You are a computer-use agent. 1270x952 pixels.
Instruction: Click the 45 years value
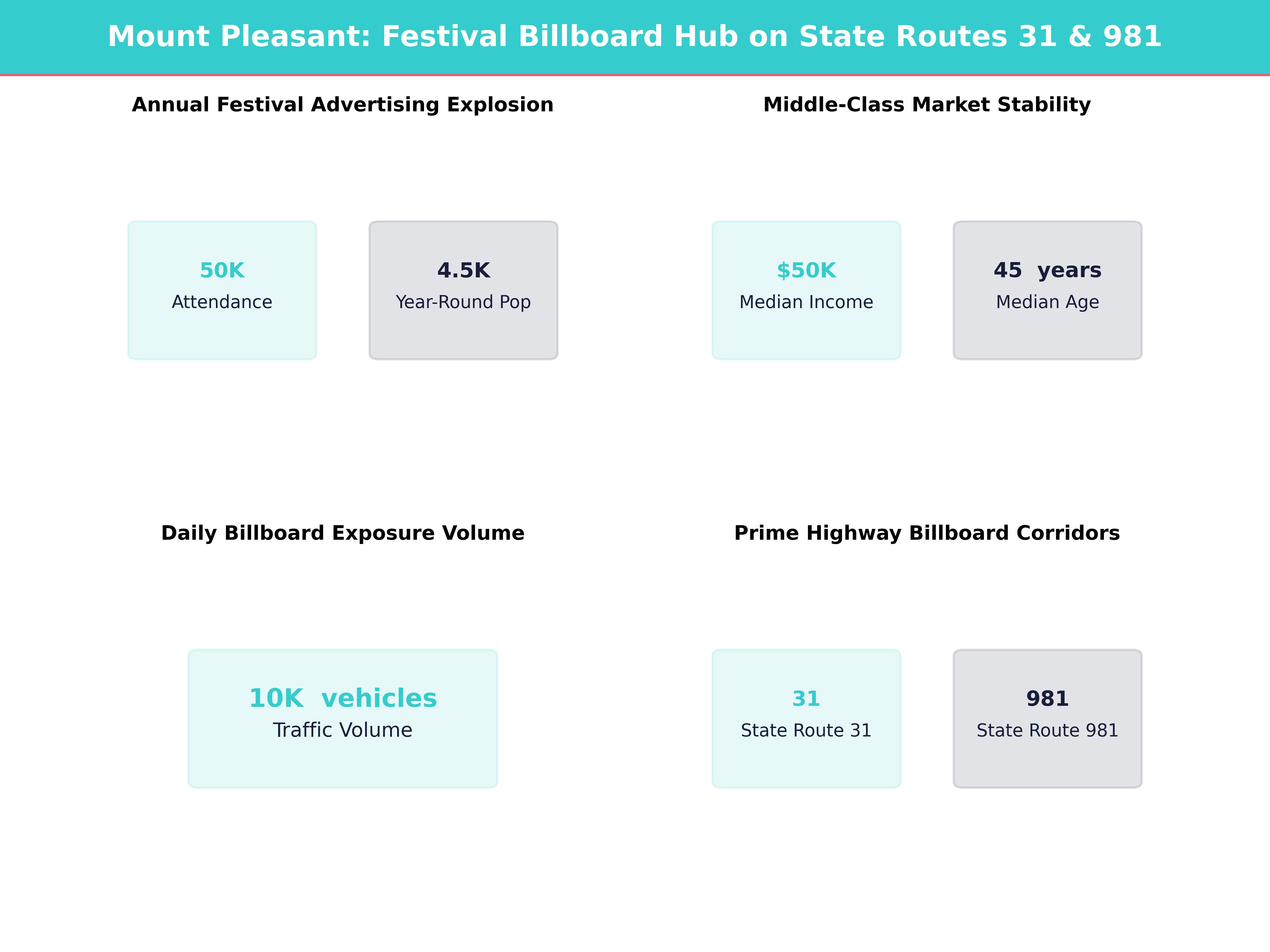[x=1047, y=270]
